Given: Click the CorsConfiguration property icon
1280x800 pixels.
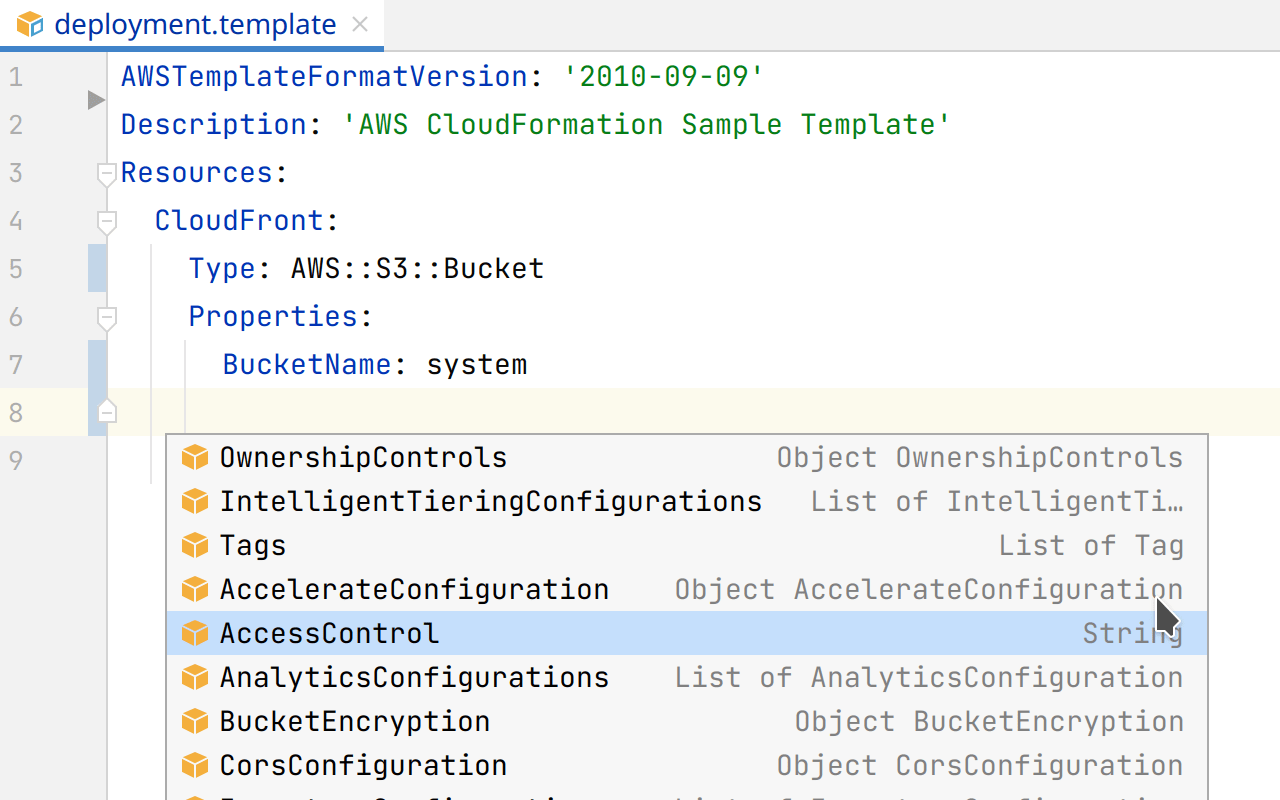Looking at the screenshot, I should 194,766.
